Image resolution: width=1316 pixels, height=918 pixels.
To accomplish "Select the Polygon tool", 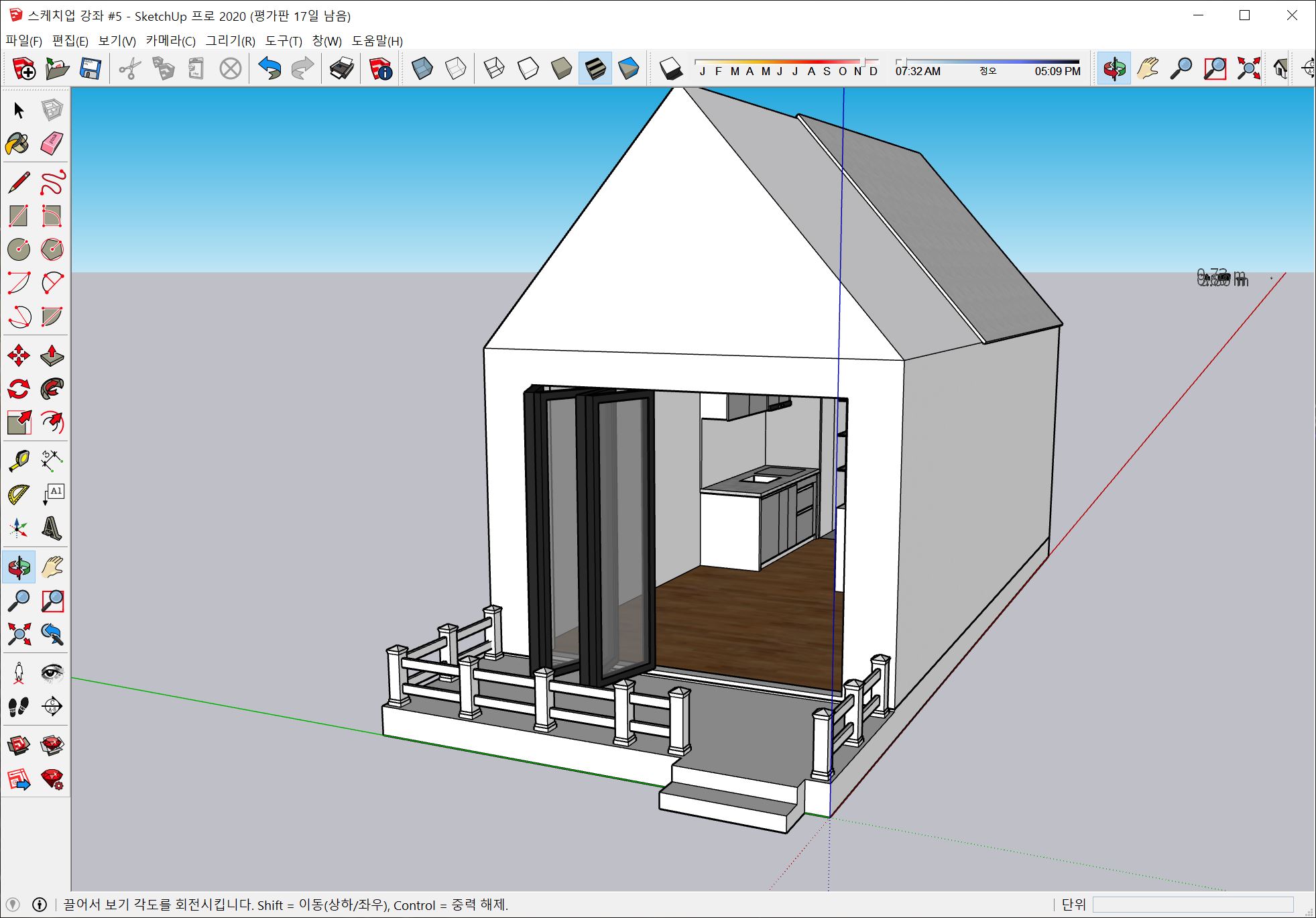I will pos(52,249).
